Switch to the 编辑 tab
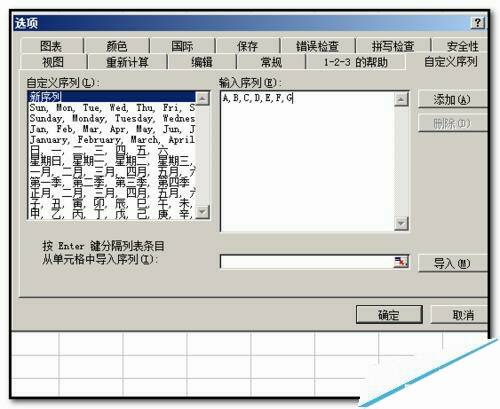This screenshot has width=500, height=409. 202,62
